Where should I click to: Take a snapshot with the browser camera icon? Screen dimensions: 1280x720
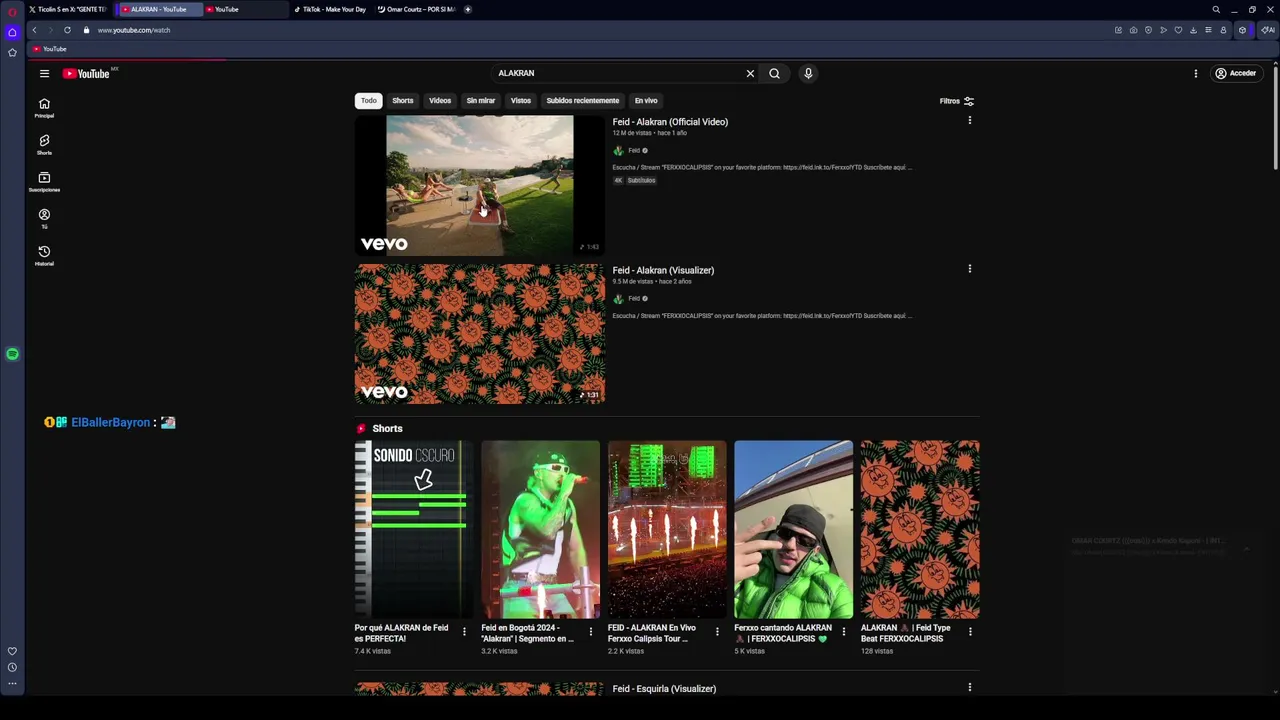[x=1133, y=30]
